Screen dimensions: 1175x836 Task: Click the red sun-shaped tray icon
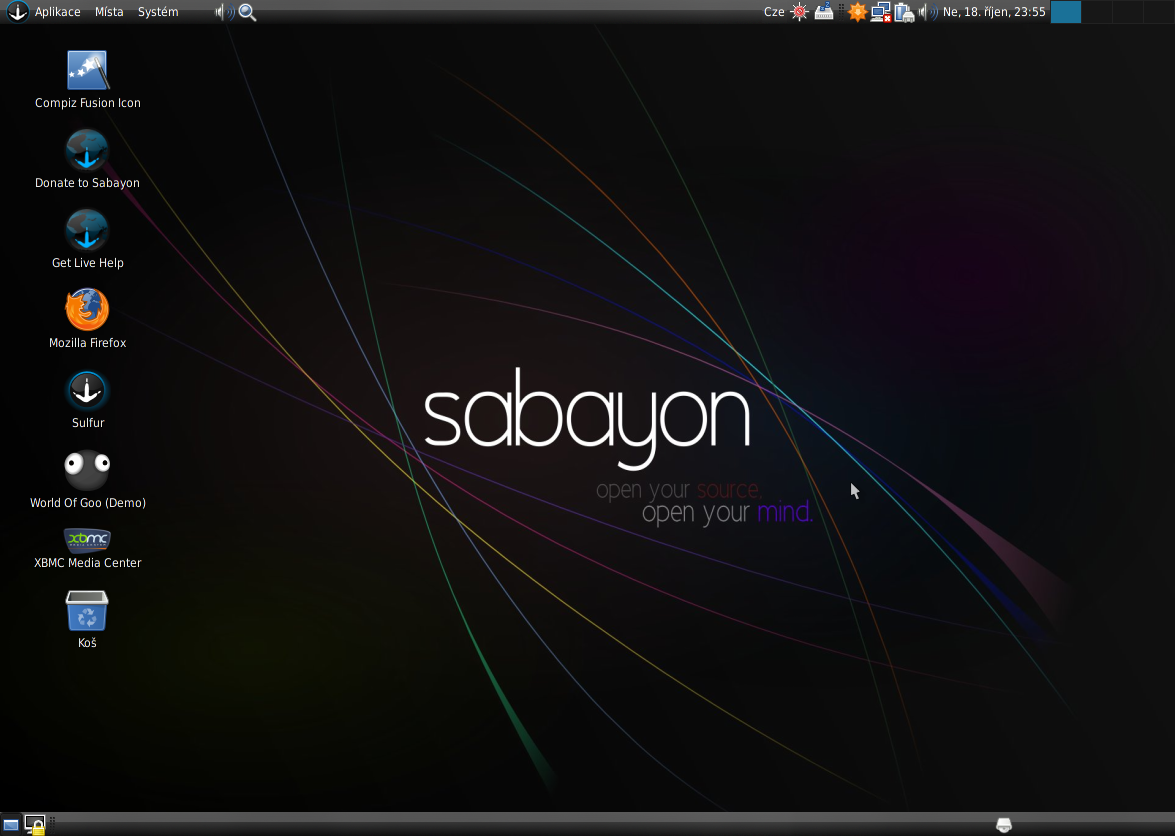point(800,12)
